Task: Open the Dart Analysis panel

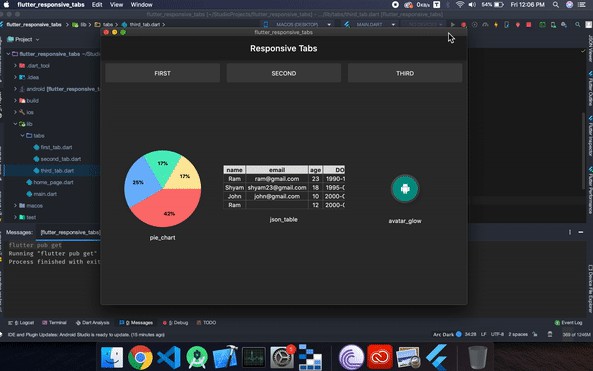Action: [92, 323]
